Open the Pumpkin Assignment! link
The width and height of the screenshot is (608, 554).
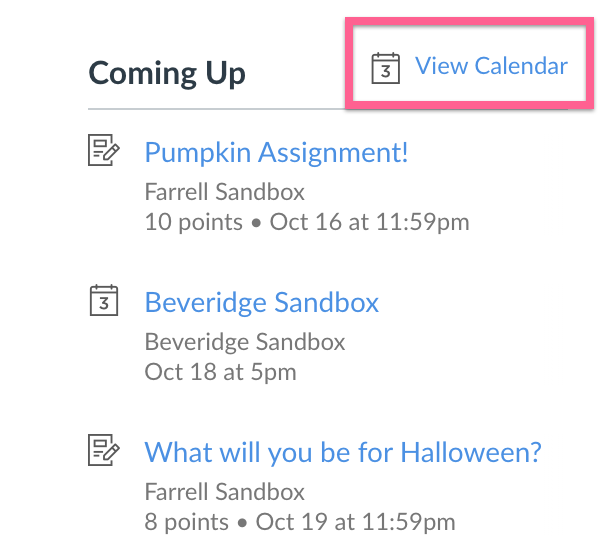276,152
